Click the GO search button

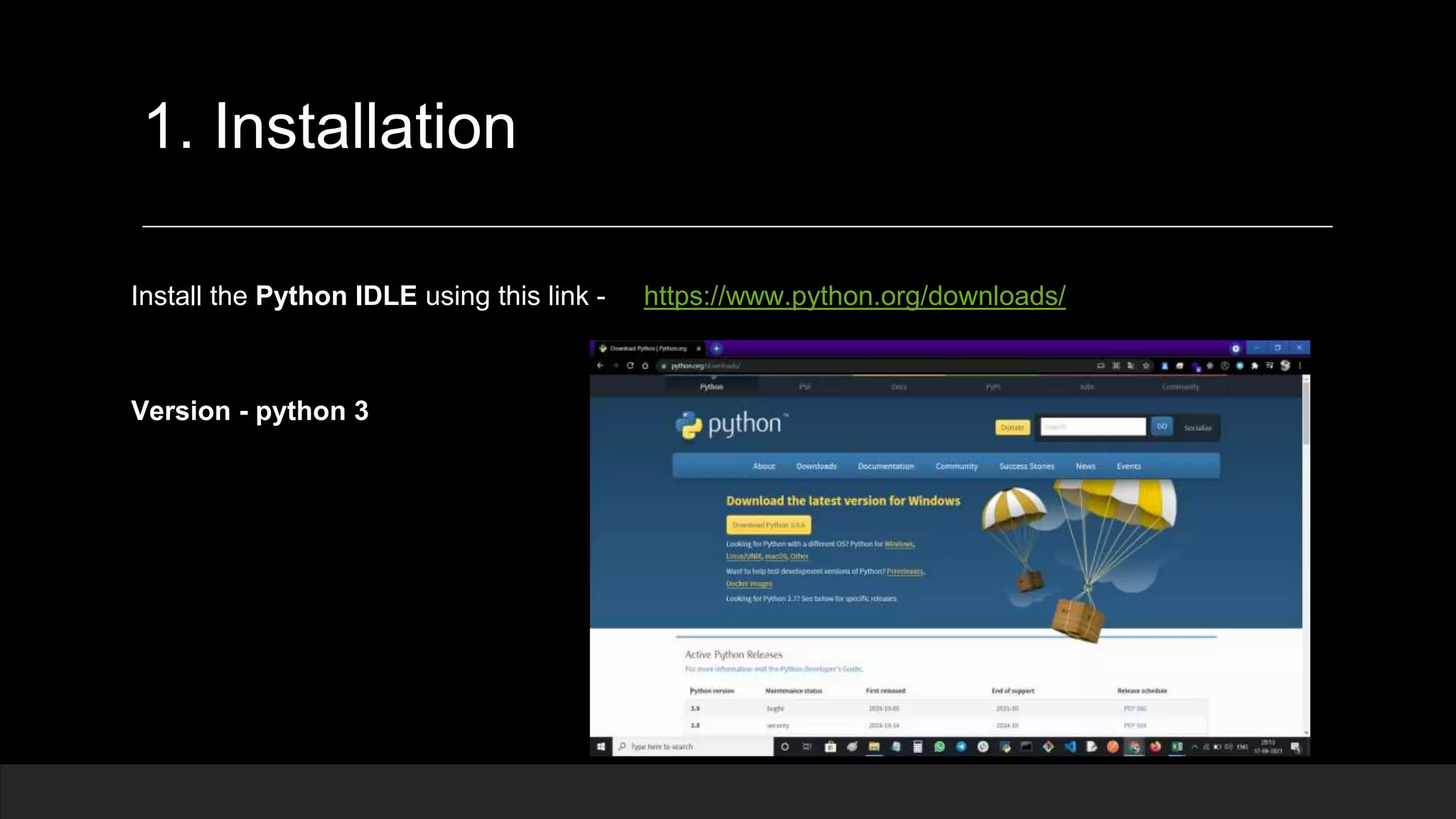1162,427
